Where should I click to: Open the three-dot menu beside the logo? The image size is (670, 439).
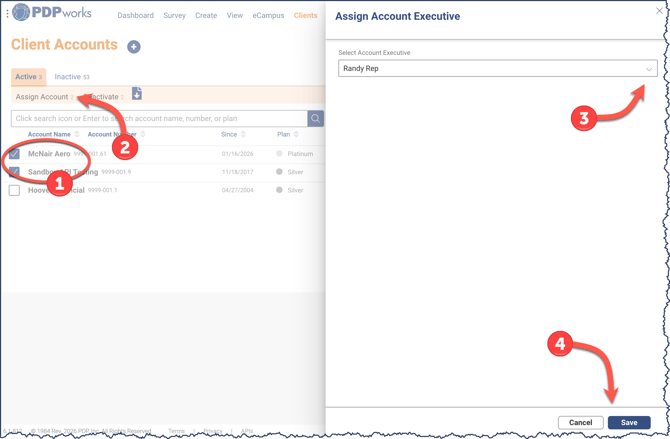[x=7, y=14]
